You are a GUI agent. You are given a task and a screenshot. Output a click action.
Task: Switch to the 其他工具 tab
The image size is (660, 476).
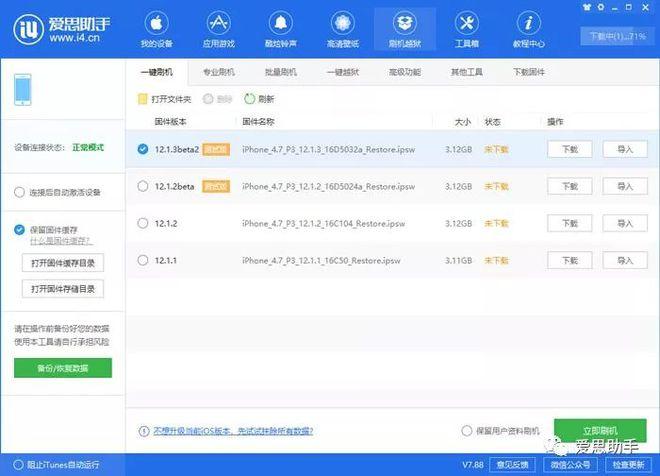click(x=467, y=72)
